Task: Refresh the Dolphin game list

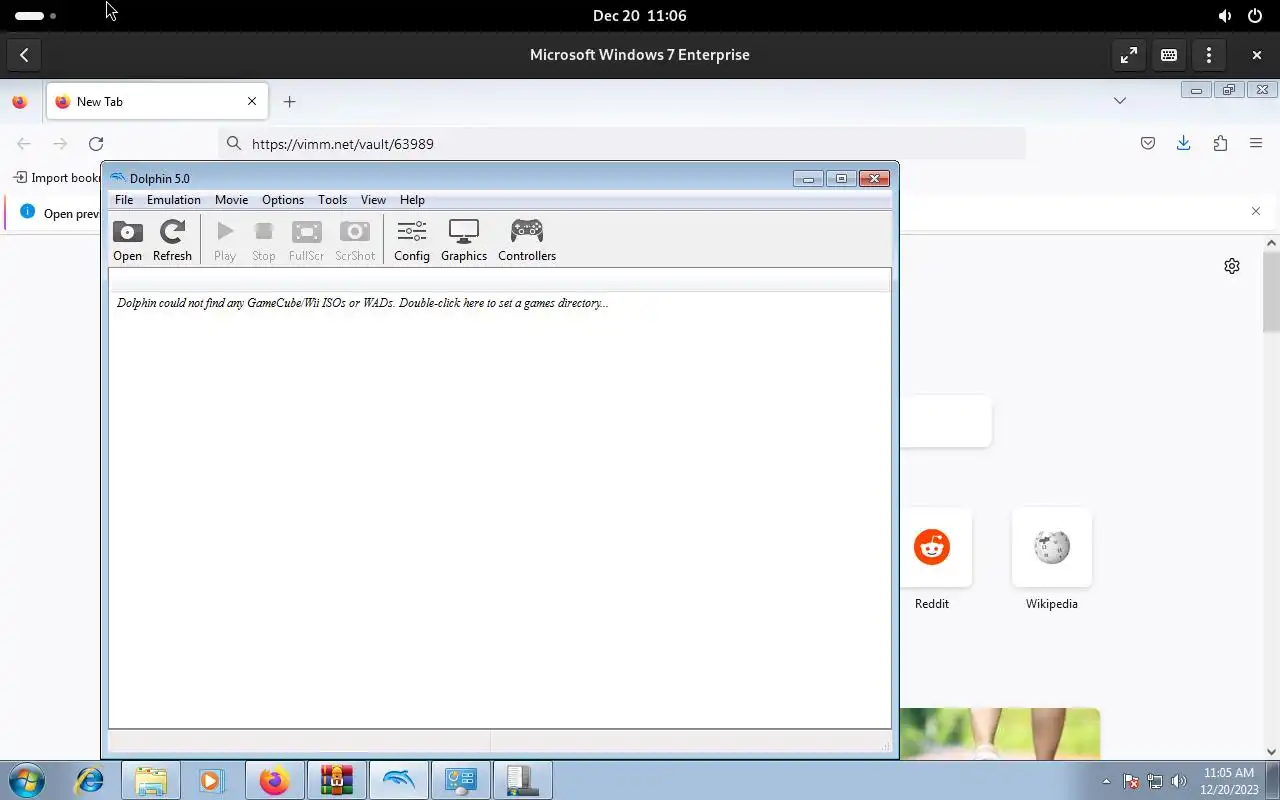Action: (172, 241)
